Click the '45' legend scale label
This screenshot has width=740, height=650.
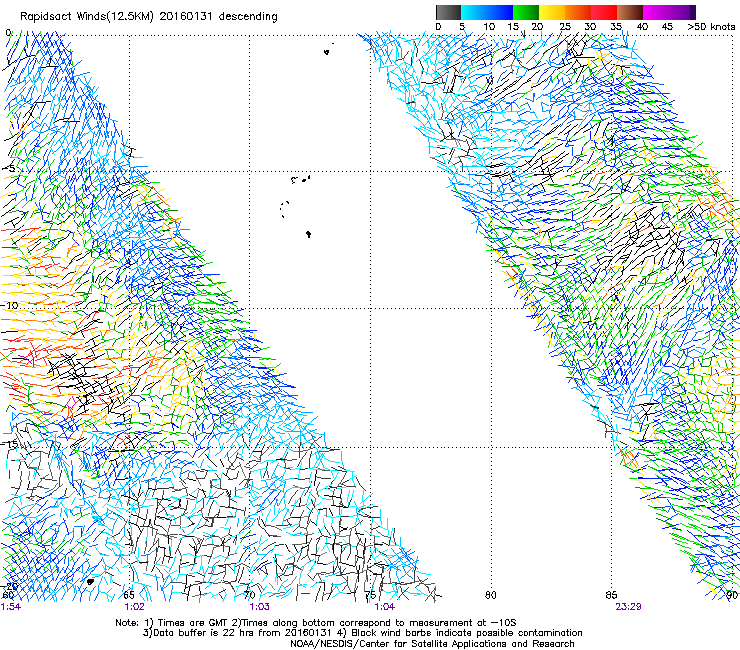pyautogui.click(x=667, y=27)
